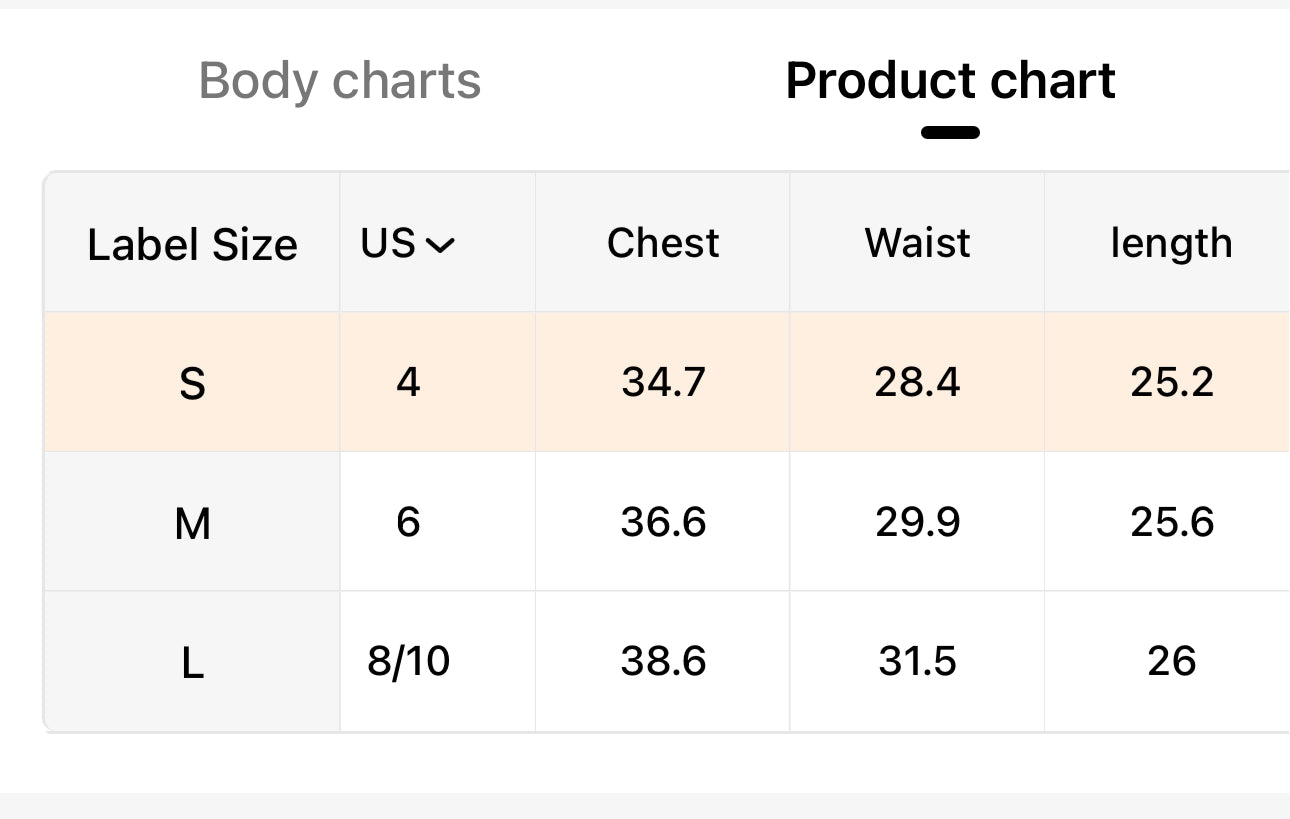Select the M label size row

pyautogui.click(x=192, y=523)
